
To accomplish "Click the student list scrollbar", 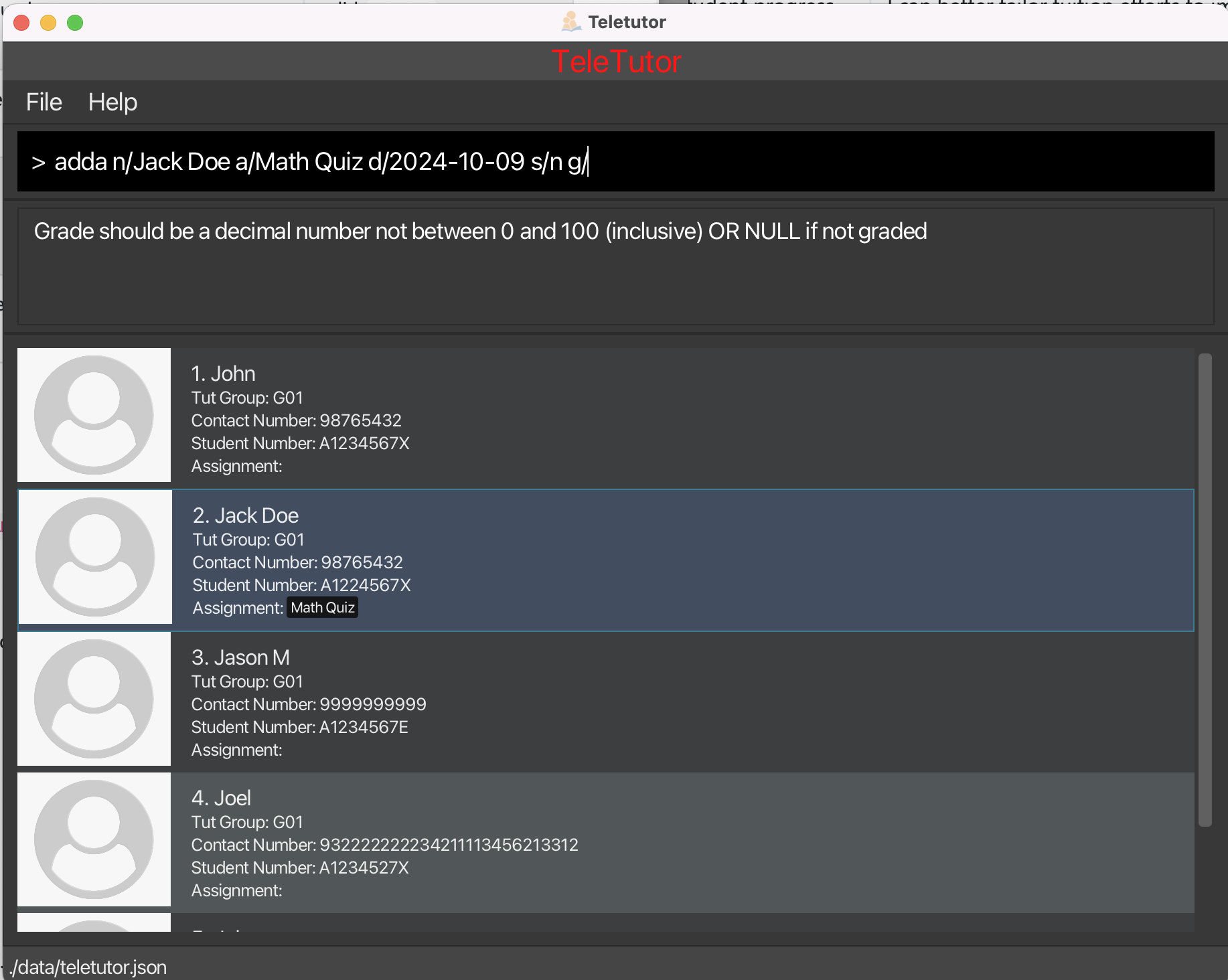I will (1205, 590).
